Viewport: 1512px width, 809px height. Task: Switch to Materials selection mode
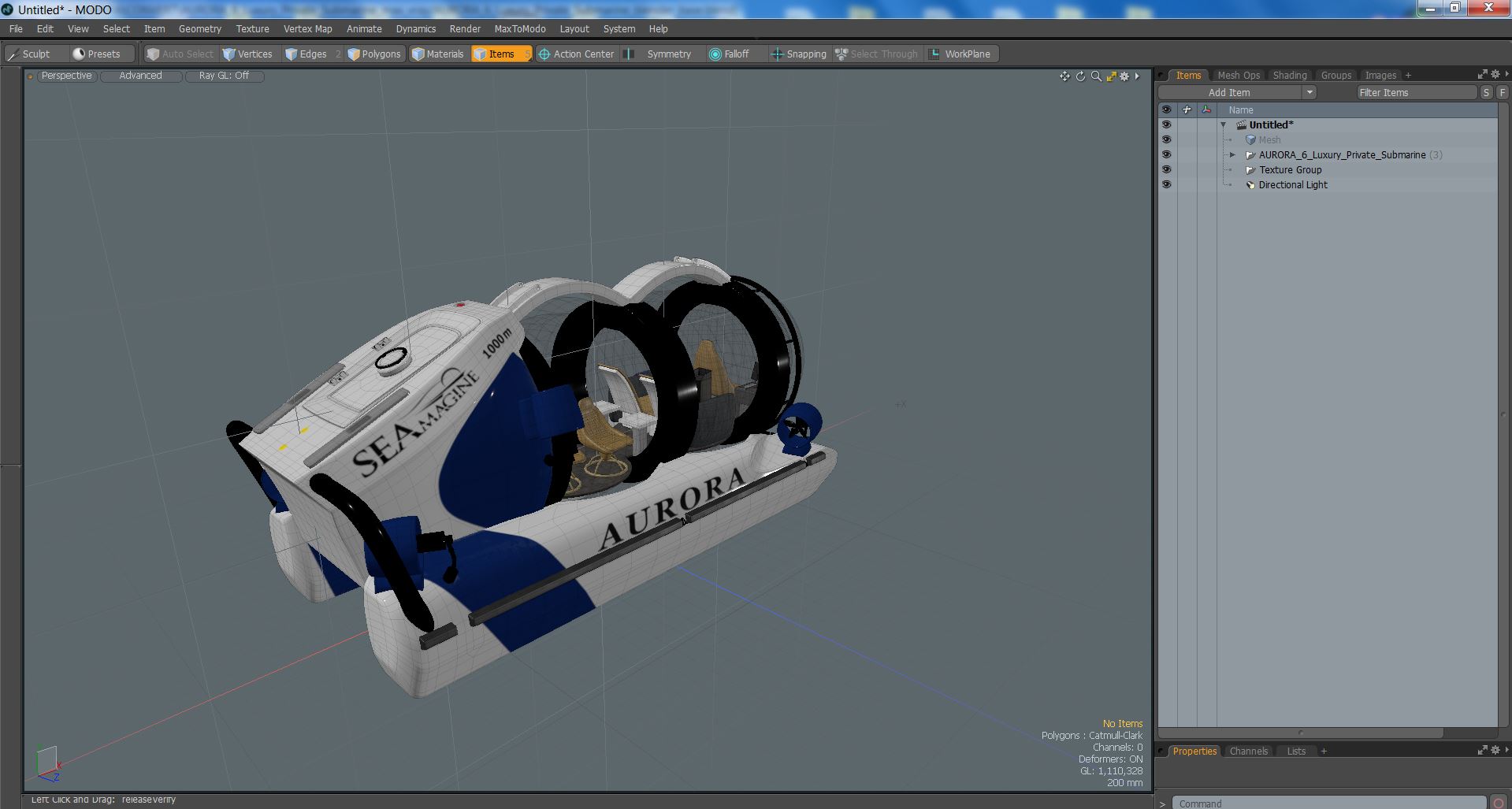pos(438,54)
